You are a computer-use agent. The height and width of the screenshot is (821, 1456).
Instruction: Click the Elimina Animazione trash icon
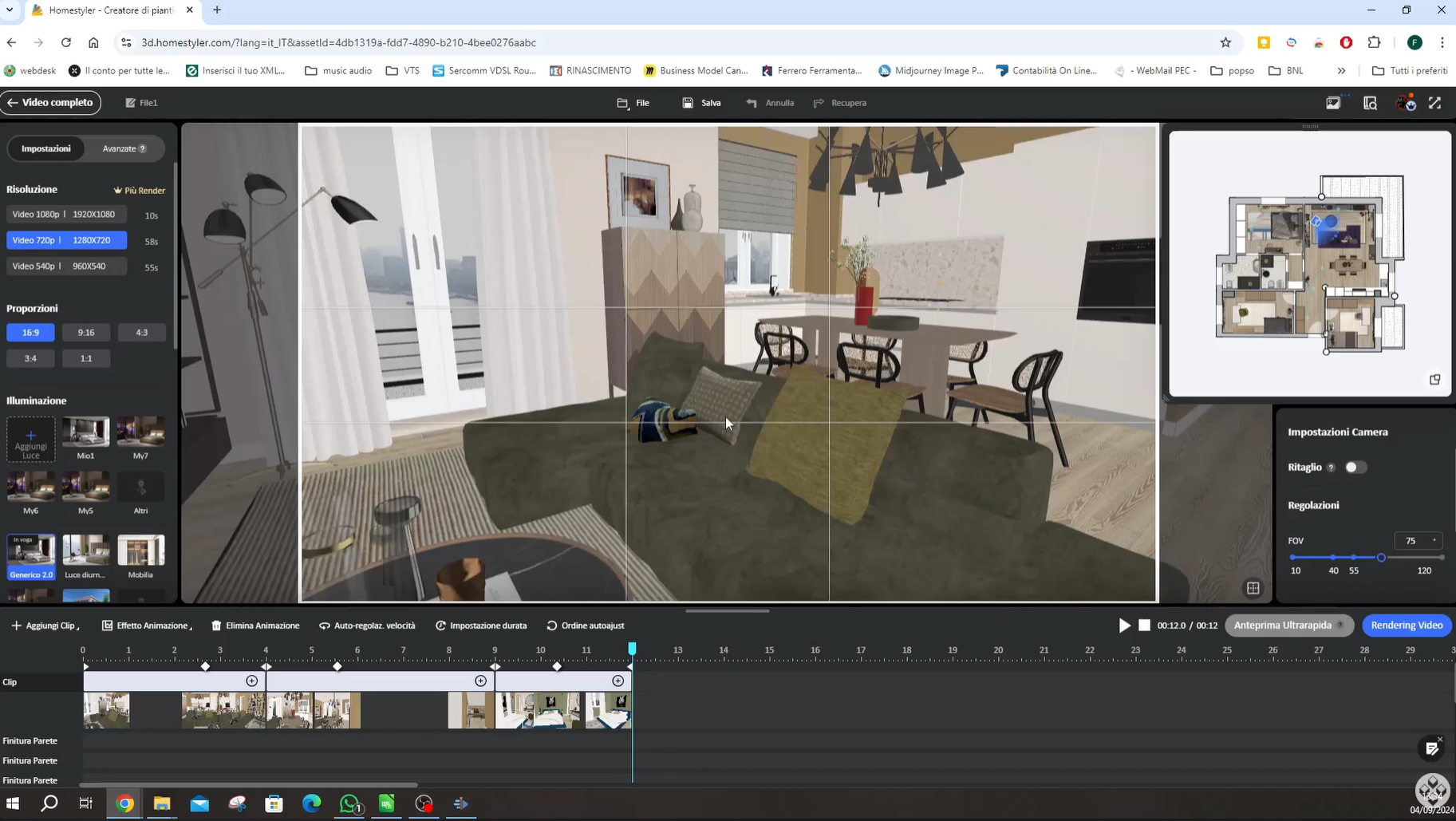(x=216, y=626)
